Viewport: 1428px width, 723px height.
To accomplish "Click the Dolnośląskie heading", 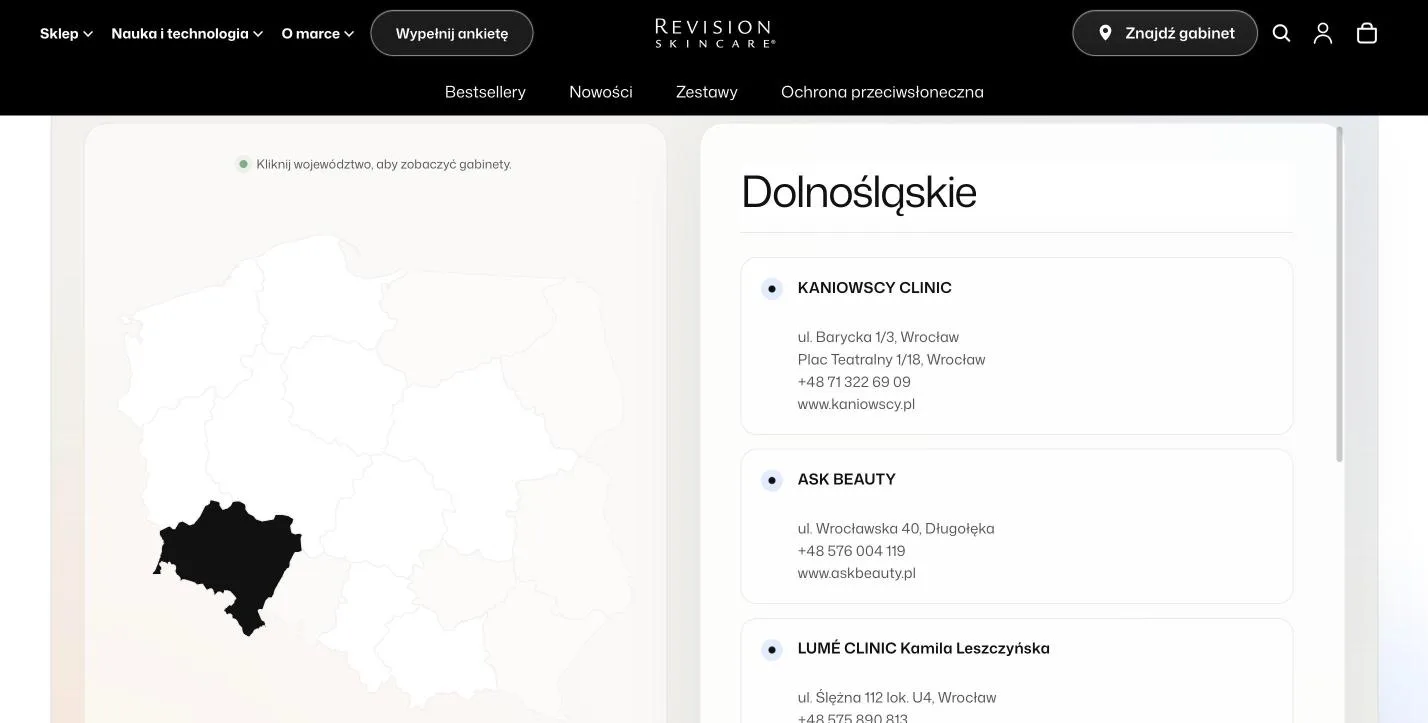I will pyautogui.click(x=859, y=192).
